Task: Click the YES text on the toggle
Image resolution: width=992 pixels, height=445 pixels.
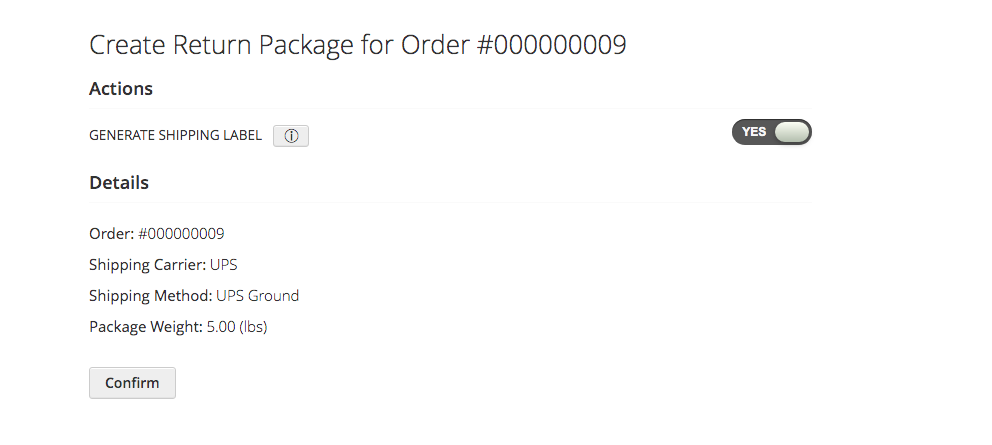Action: (753, 132)
